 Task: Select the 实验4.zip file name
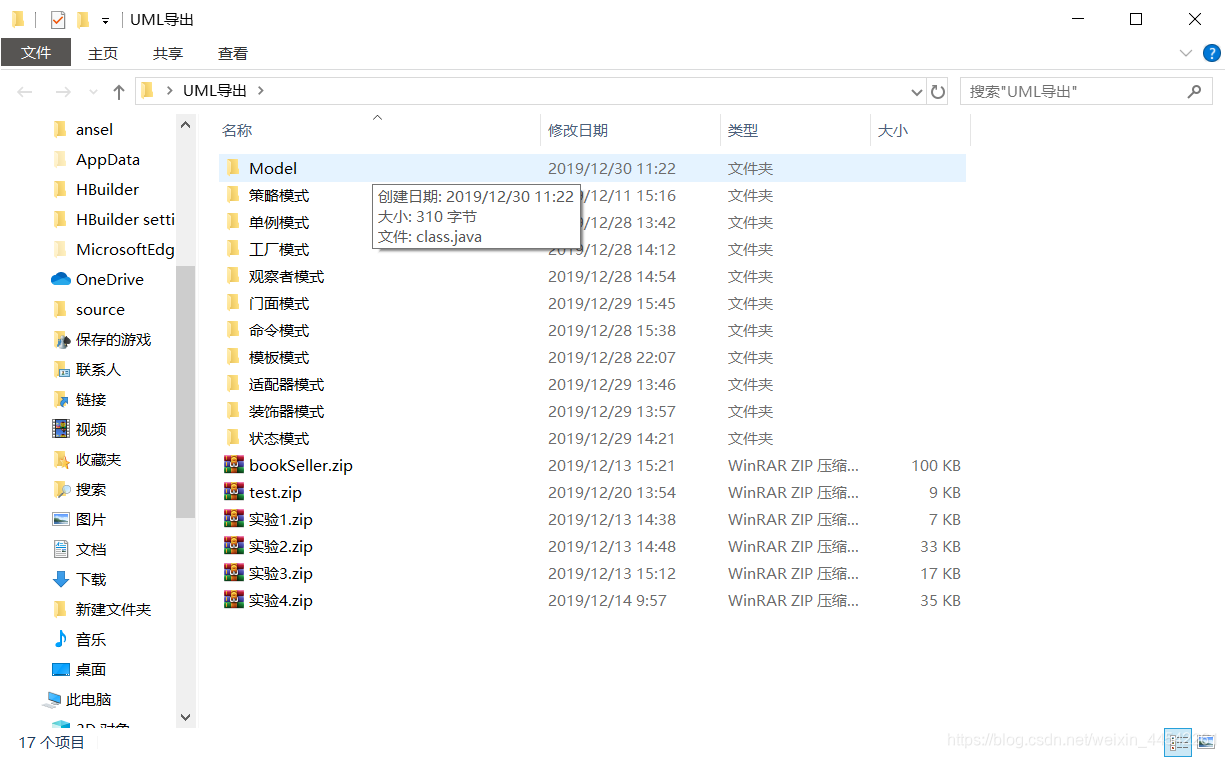[x=281, y=600]
